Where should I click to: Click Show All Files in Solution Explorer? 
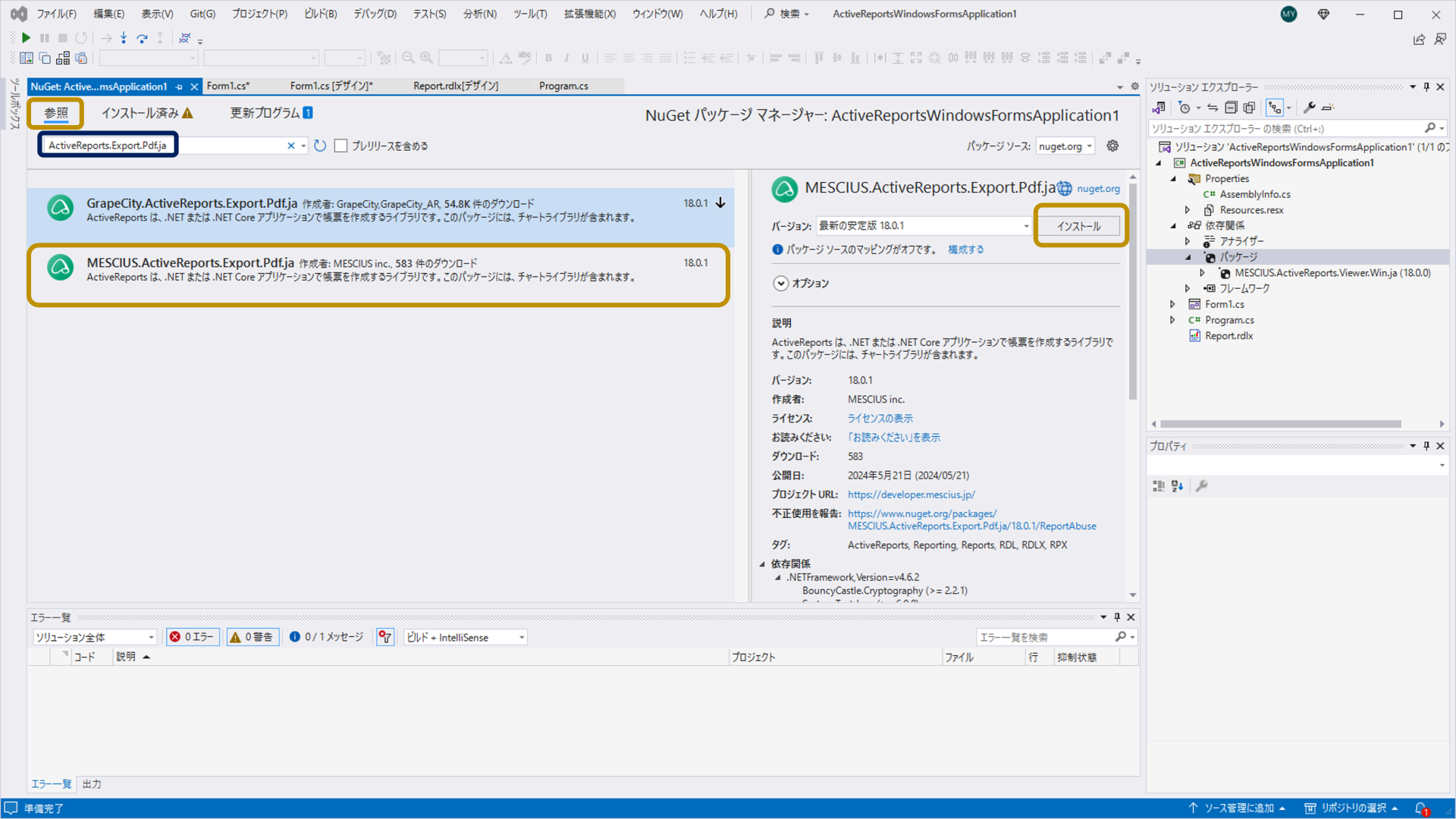coord(1249,108)
